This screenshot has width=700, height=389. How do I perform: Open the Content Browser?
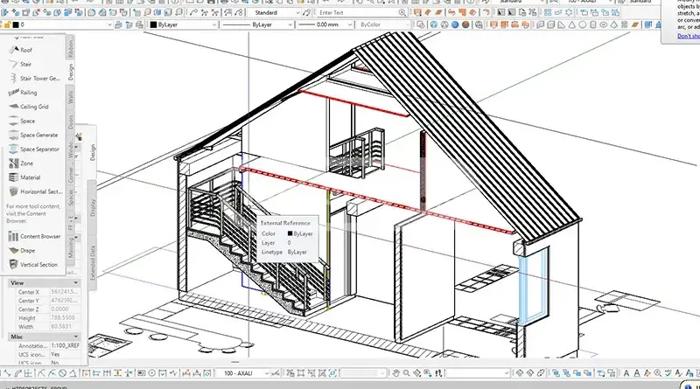34,236
